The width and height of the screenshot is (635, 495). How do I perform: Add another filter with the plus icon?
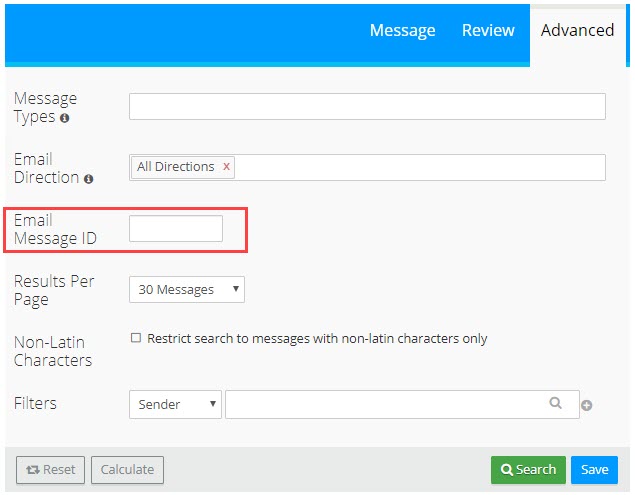(587, 405)
